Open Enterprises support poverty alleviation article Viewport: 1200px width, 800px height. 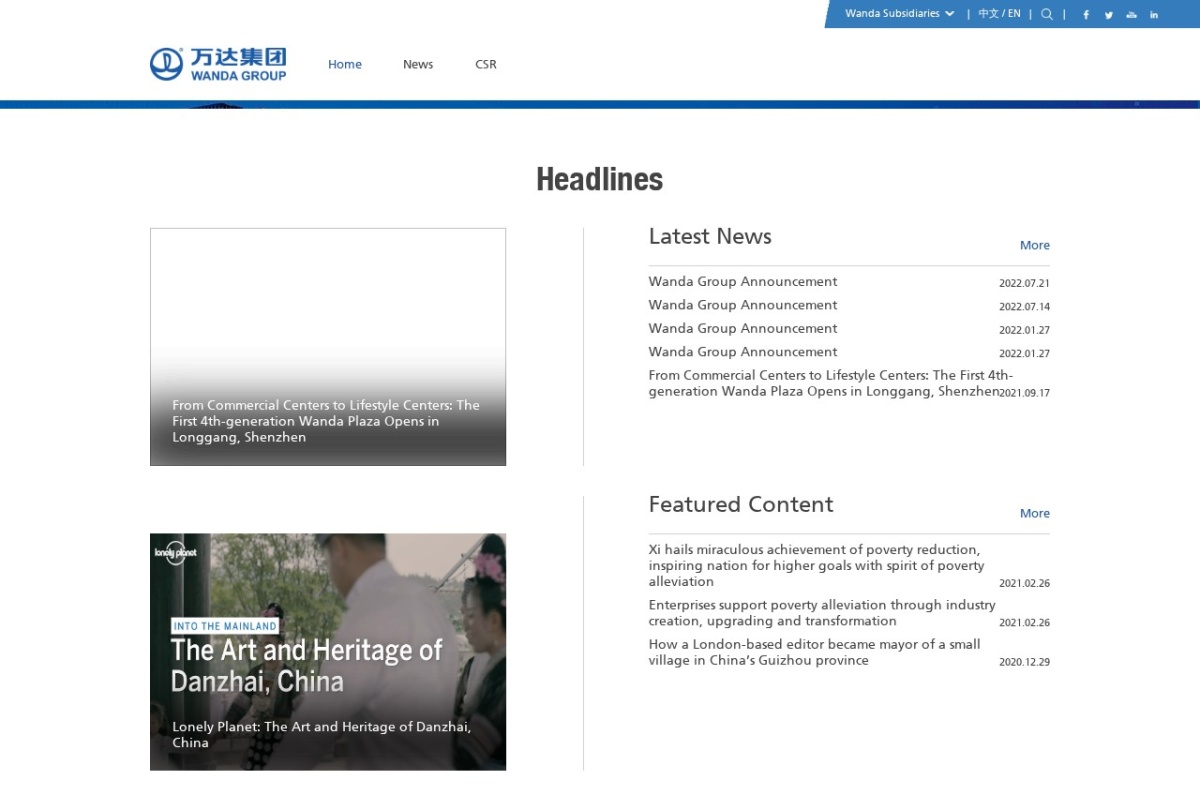[822, 612]
